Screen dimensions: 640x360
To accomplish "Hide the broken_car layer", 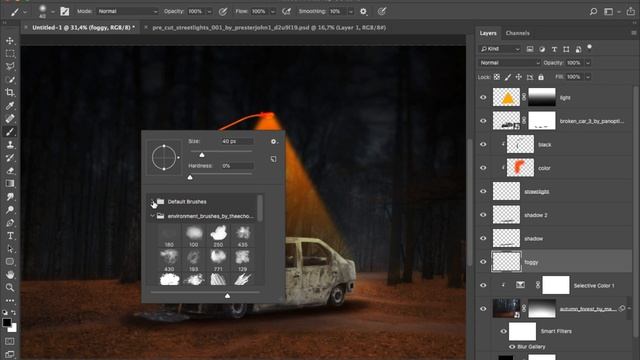I will [483, 121].
